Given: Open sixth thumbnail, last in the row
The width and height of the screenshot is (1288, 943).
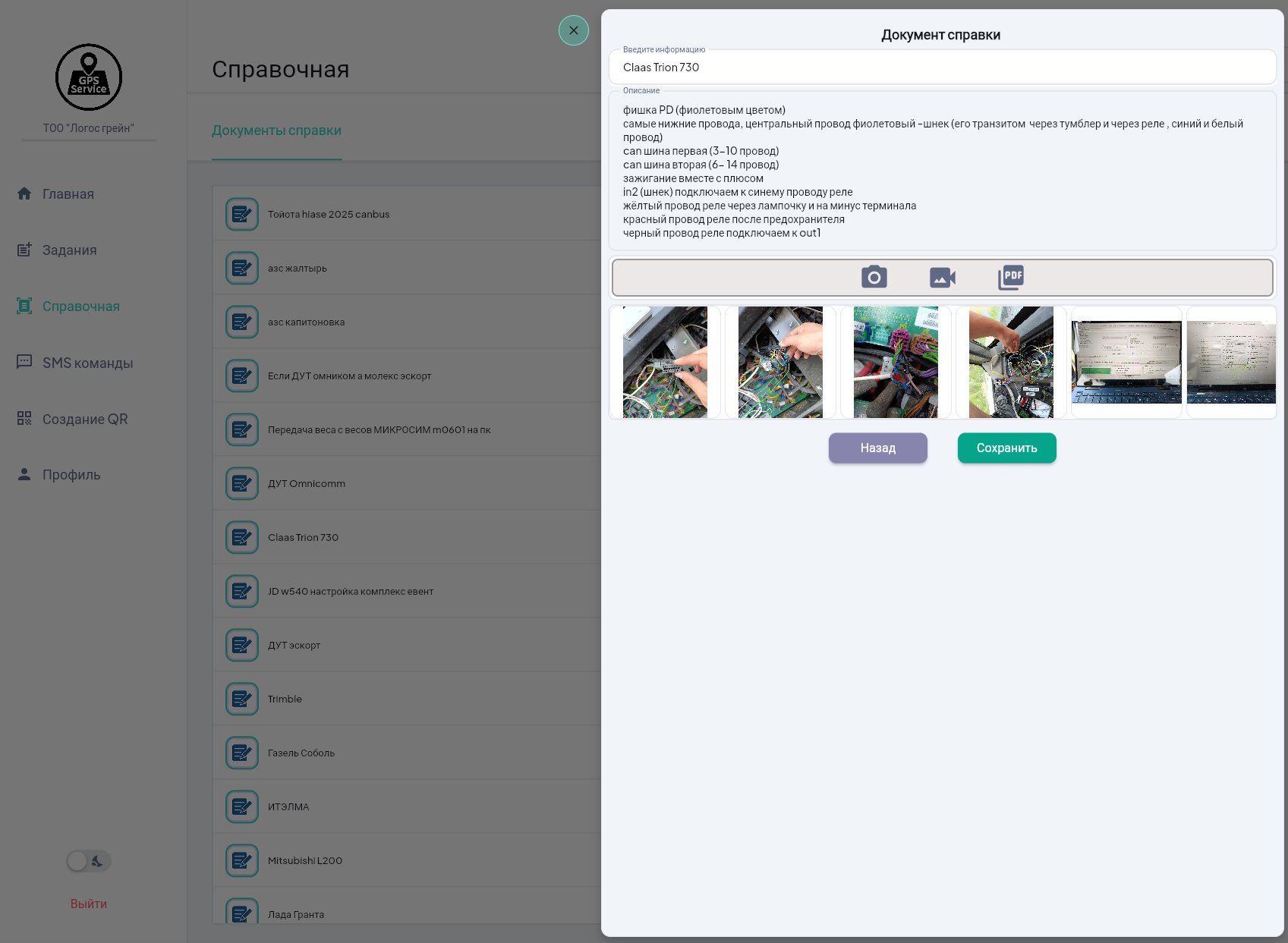Looking at the screenshot, I should (x=1231, y=362).
